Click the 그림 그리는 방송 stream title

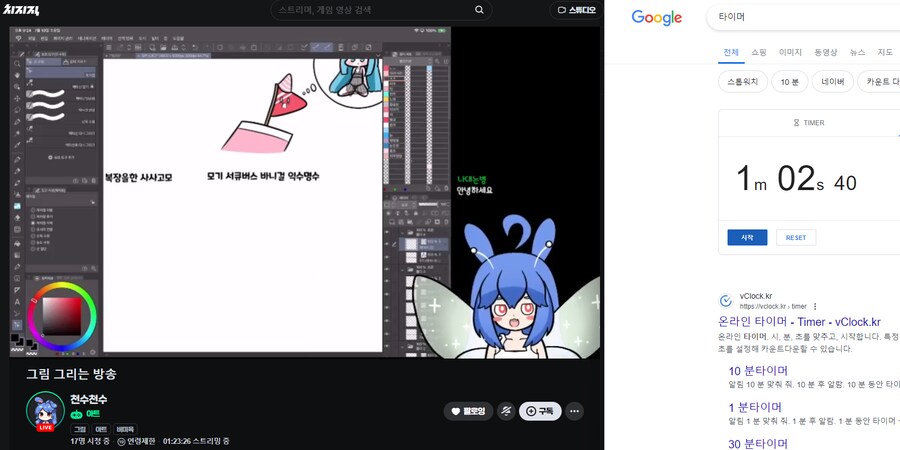click(71, 374)
